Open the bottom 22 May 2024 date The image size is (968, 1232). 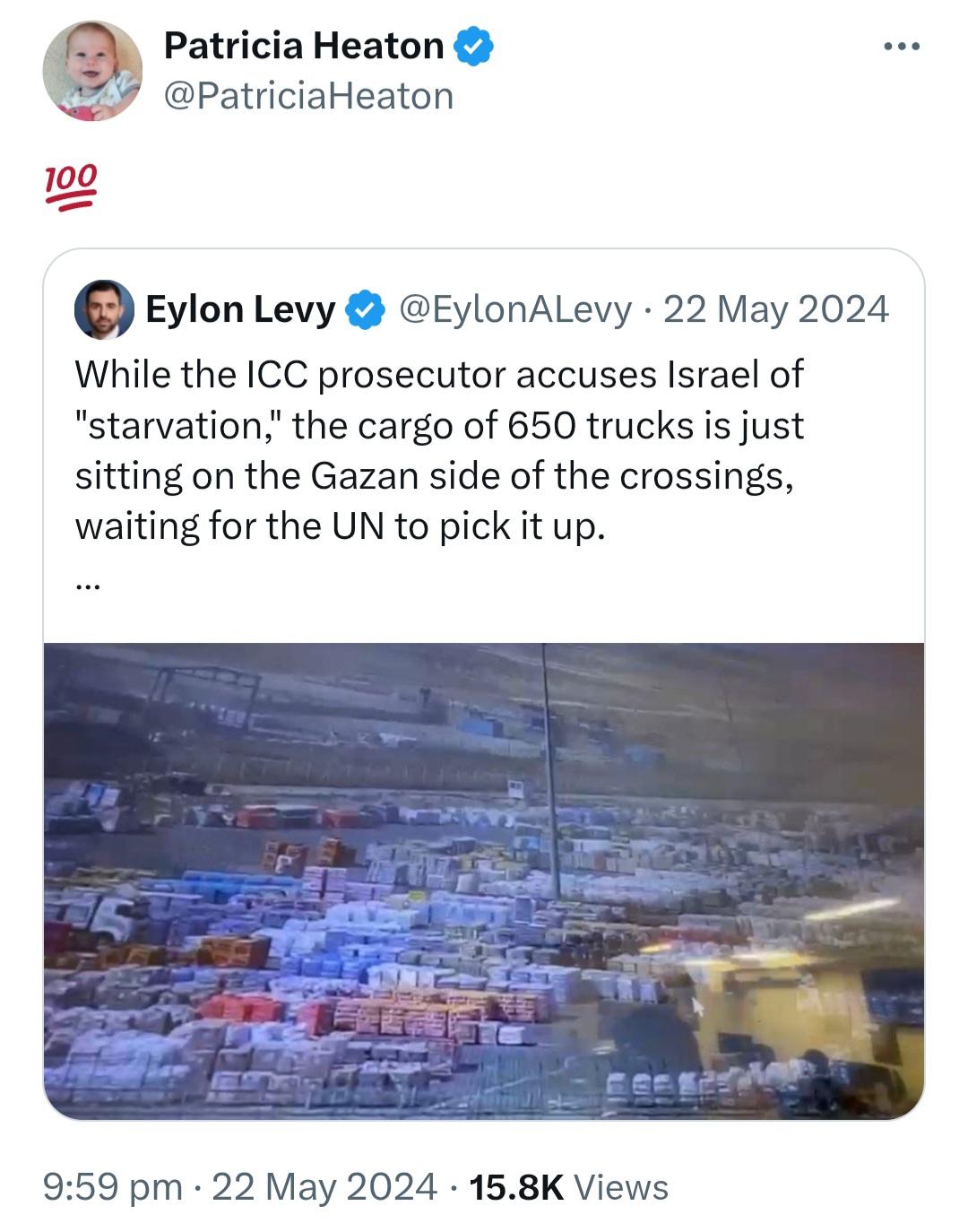click(324, 1187)
